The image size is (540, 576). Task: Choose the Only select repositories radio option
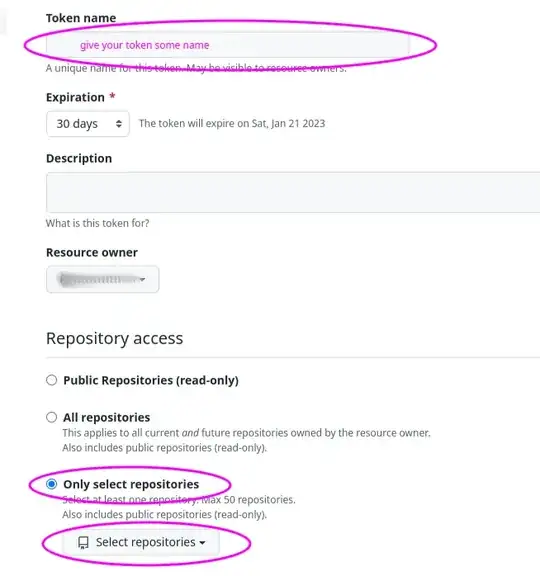point(51,484)
